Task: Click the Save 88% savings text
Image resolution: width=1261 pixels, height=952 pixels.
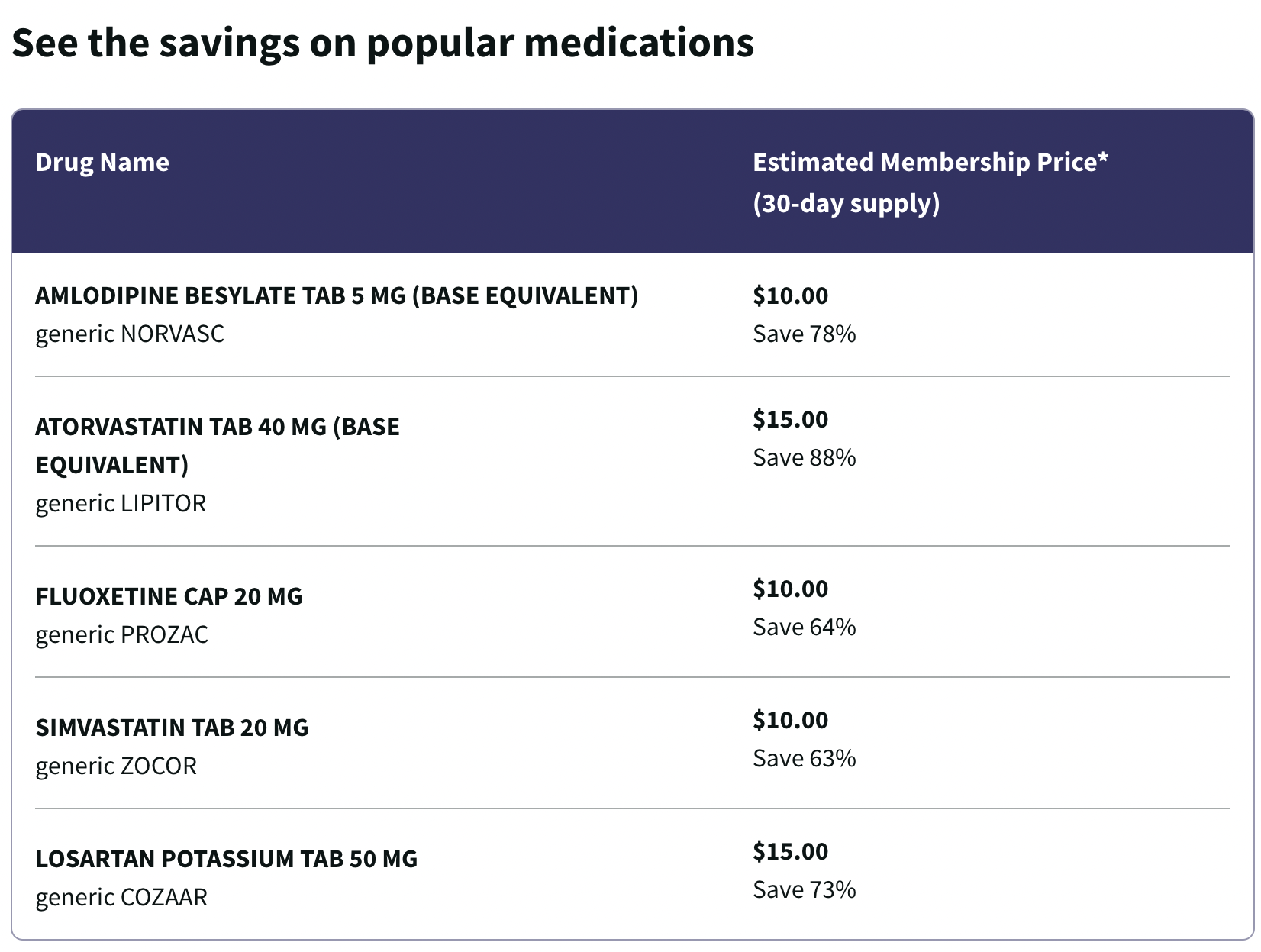Action: pyautogui.click(x=804, y=458)
